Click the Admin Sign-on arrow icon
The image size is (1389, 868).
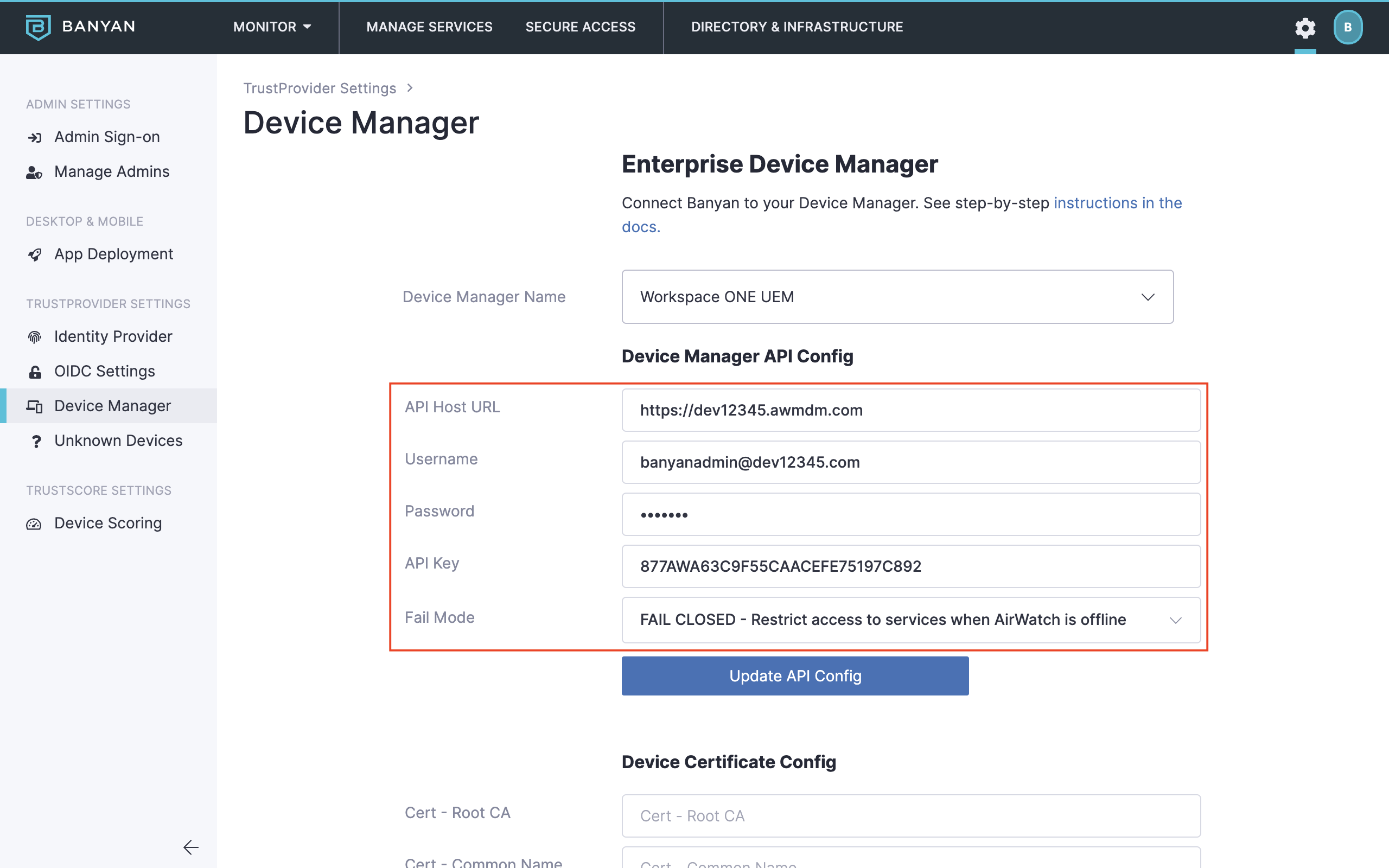click(x=34, y=138)
